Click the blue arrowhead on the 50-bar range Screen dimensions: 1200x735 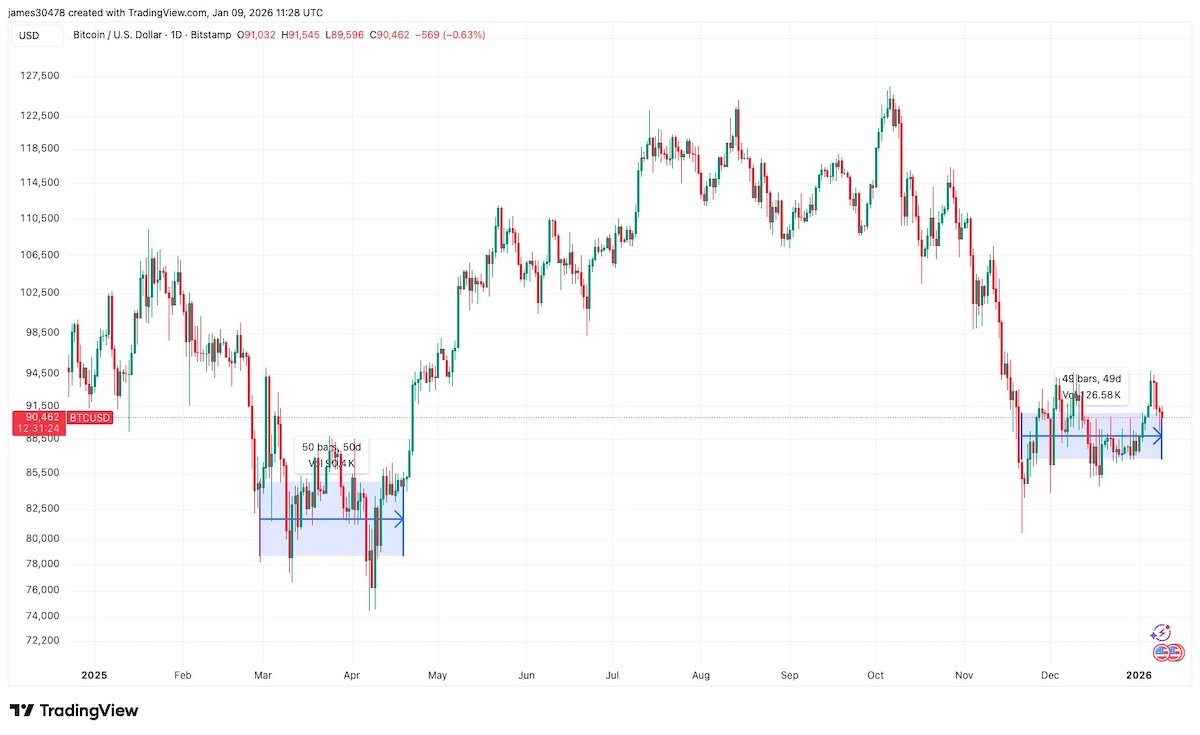click(398, 520)
